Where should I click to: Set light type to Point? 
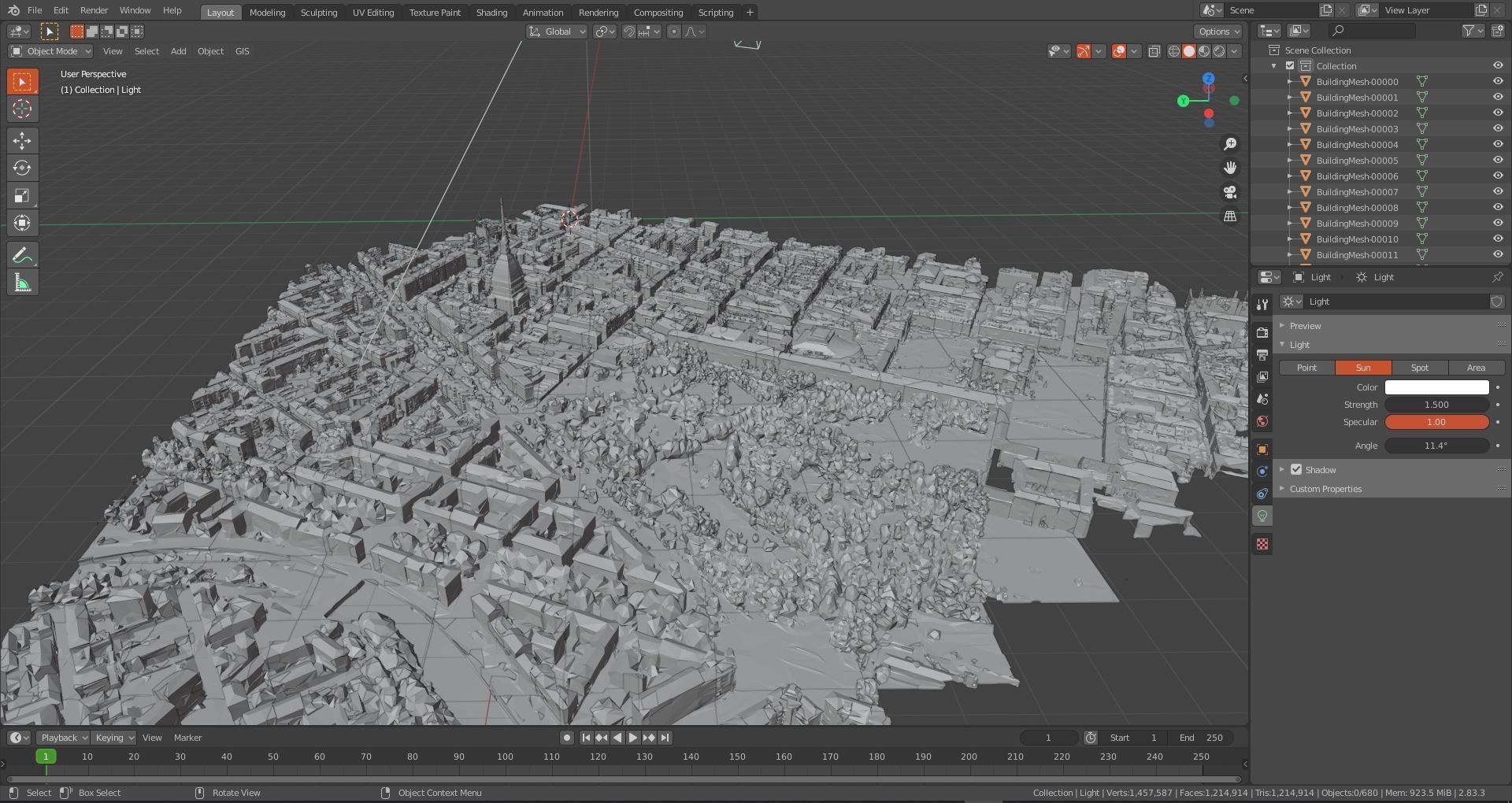tap(1307, 368)
